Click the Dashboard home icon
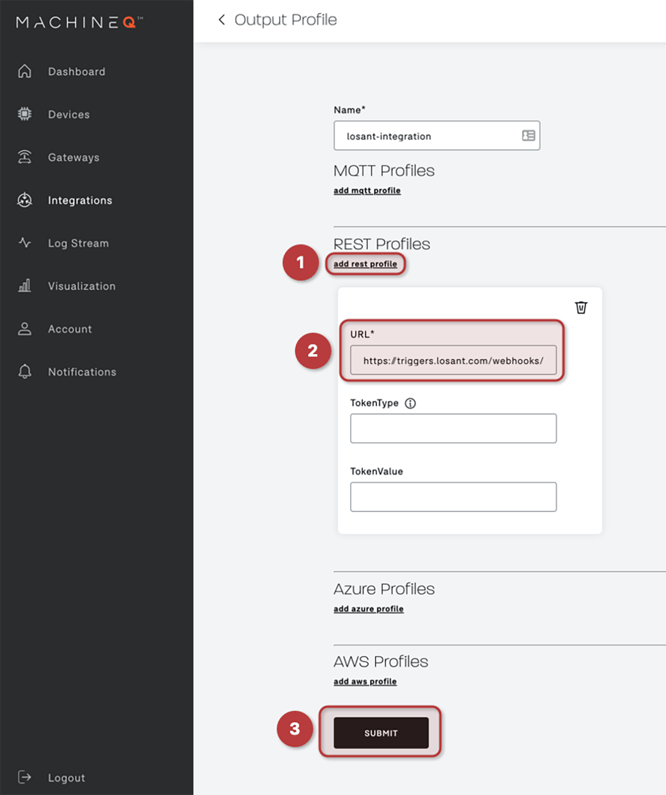This screenshot has height=795, width=666. [x=25, y=72]
